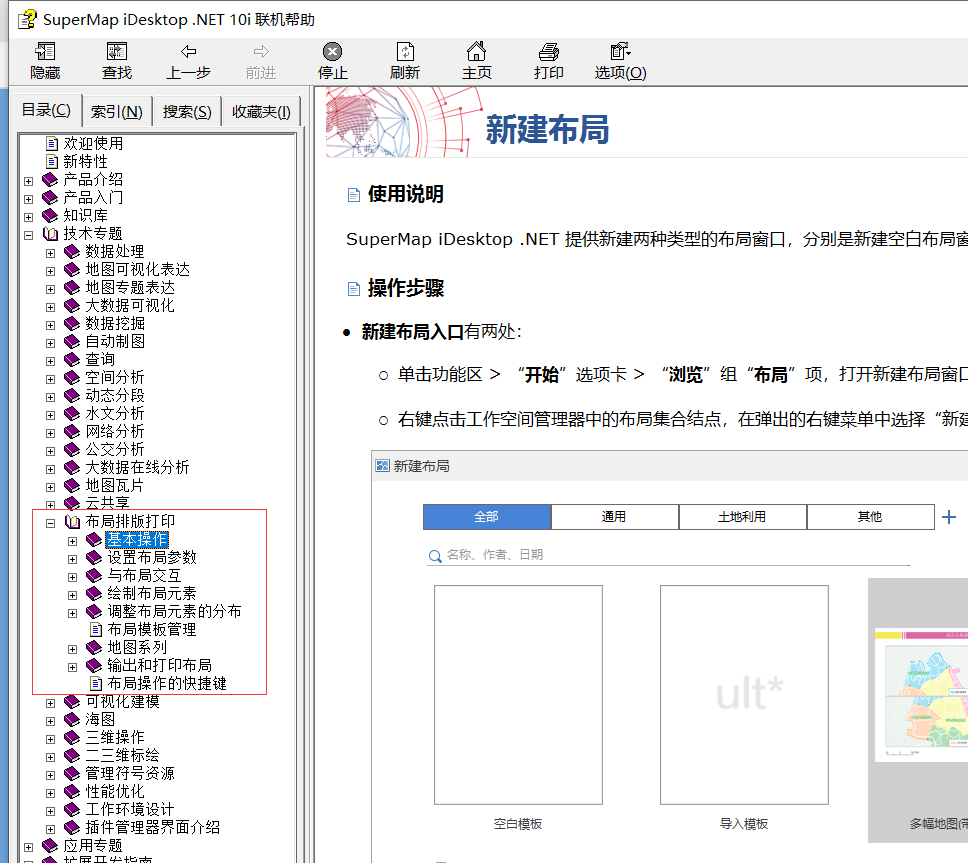Open the 三维操作 topic
This screenshot has width=968, height=863.
pyautogui.click(x=115, y=738)
